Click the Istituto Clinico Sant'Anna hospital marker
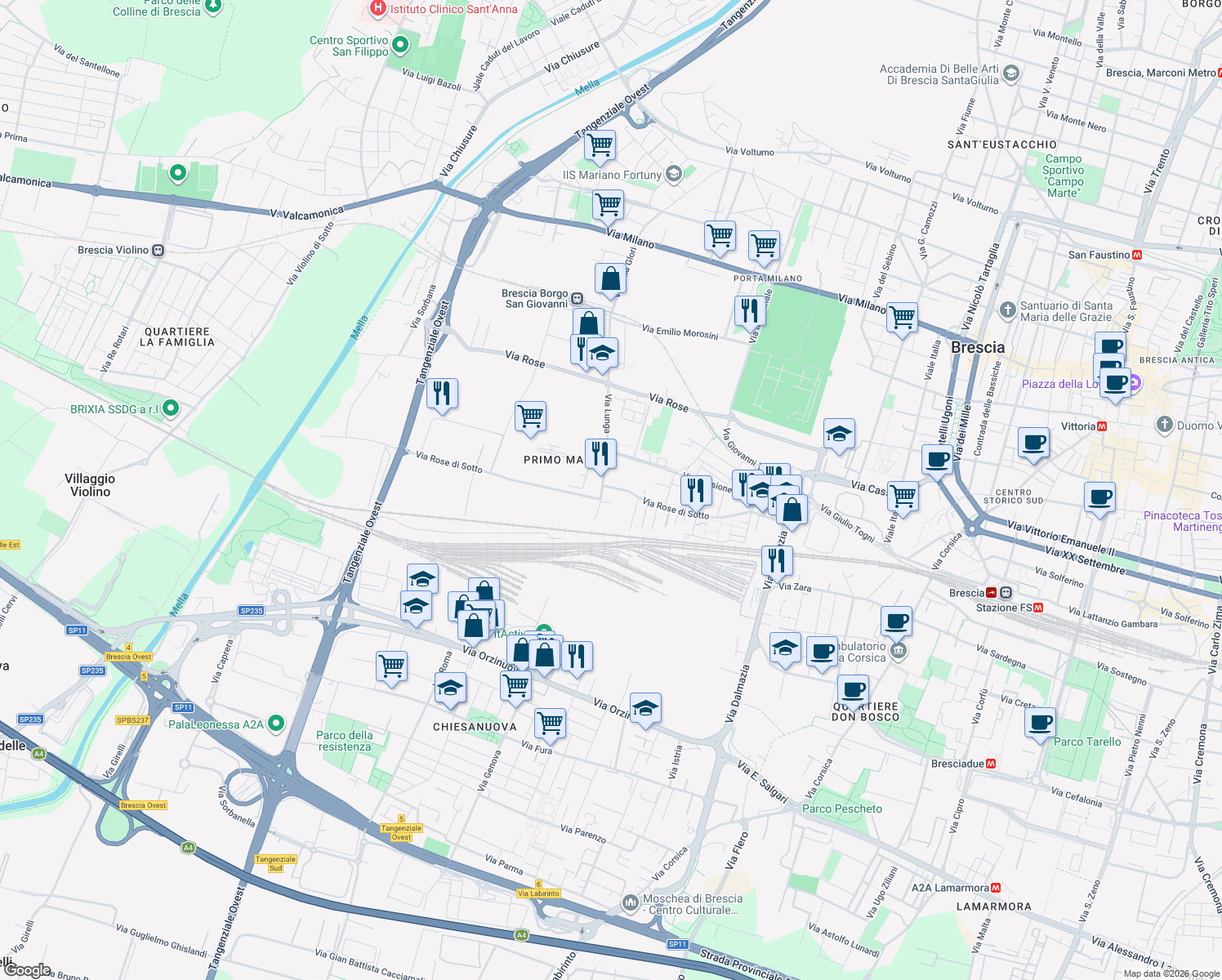Viewport: 1222px width, 980px height. point(377,9)
